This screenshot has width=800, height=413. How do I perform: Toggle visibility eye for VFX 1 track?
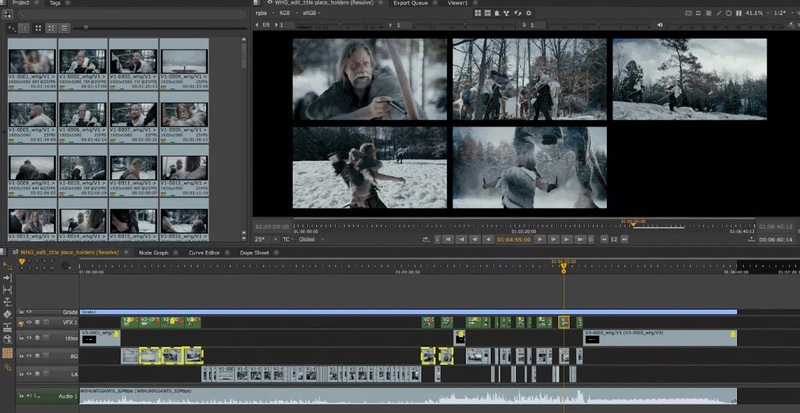pos(29,322)
